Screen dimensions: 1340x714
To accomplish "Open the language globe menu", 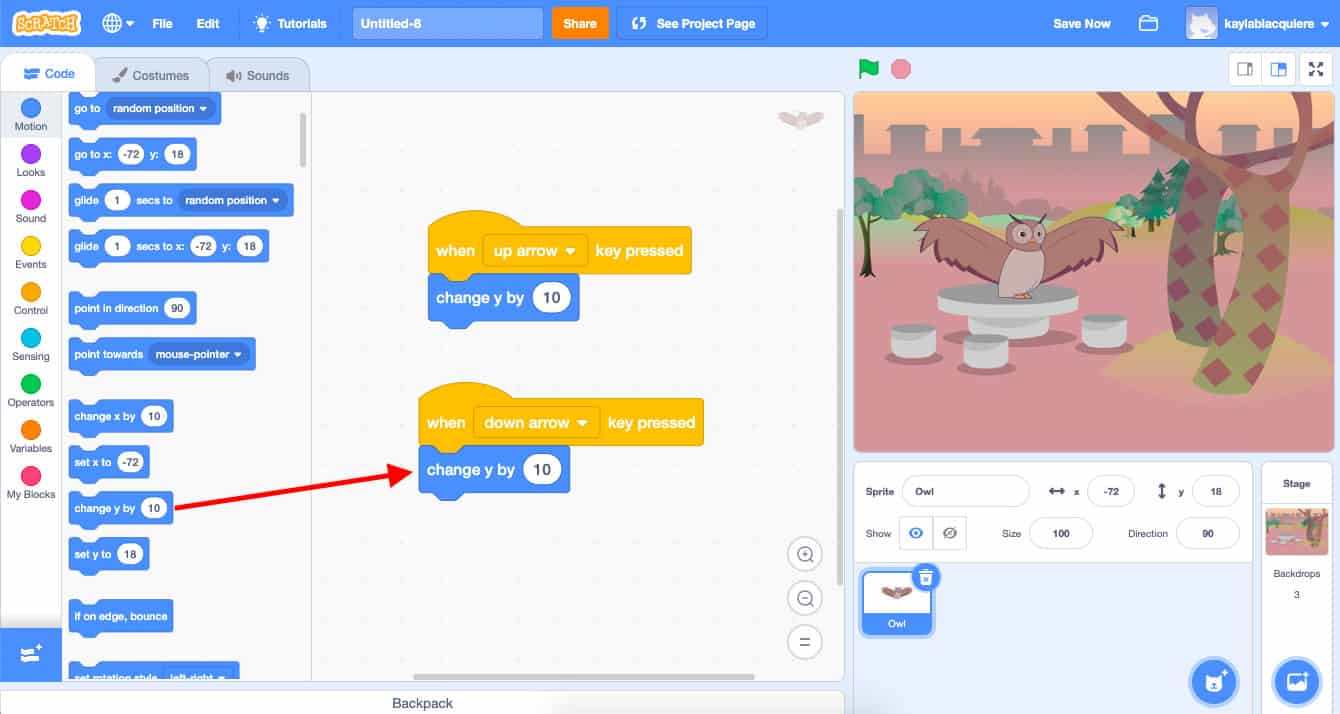I will tap(117, 23).
